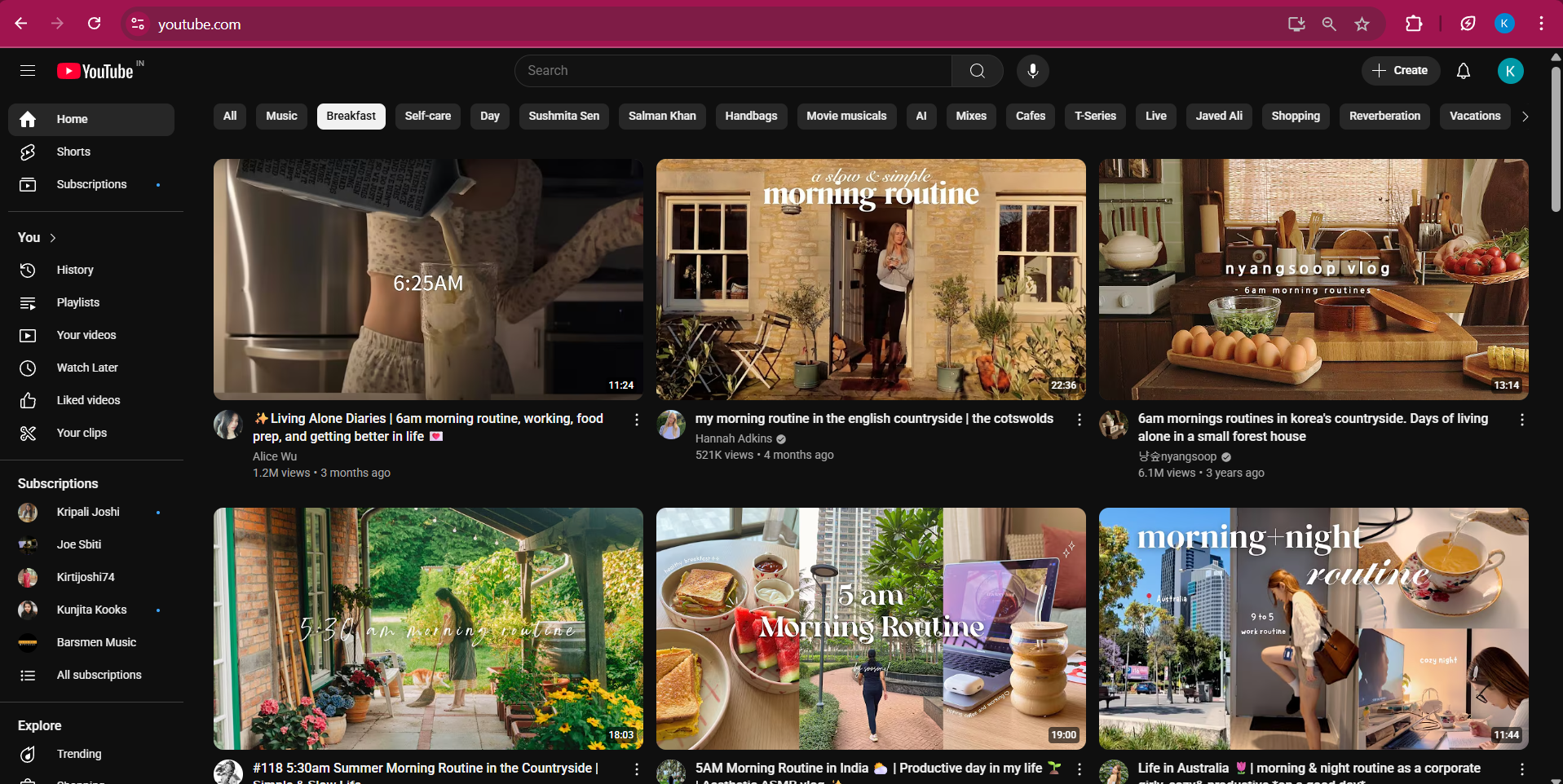
Task: Open Home in the sidebar
Action: [91, 119]
